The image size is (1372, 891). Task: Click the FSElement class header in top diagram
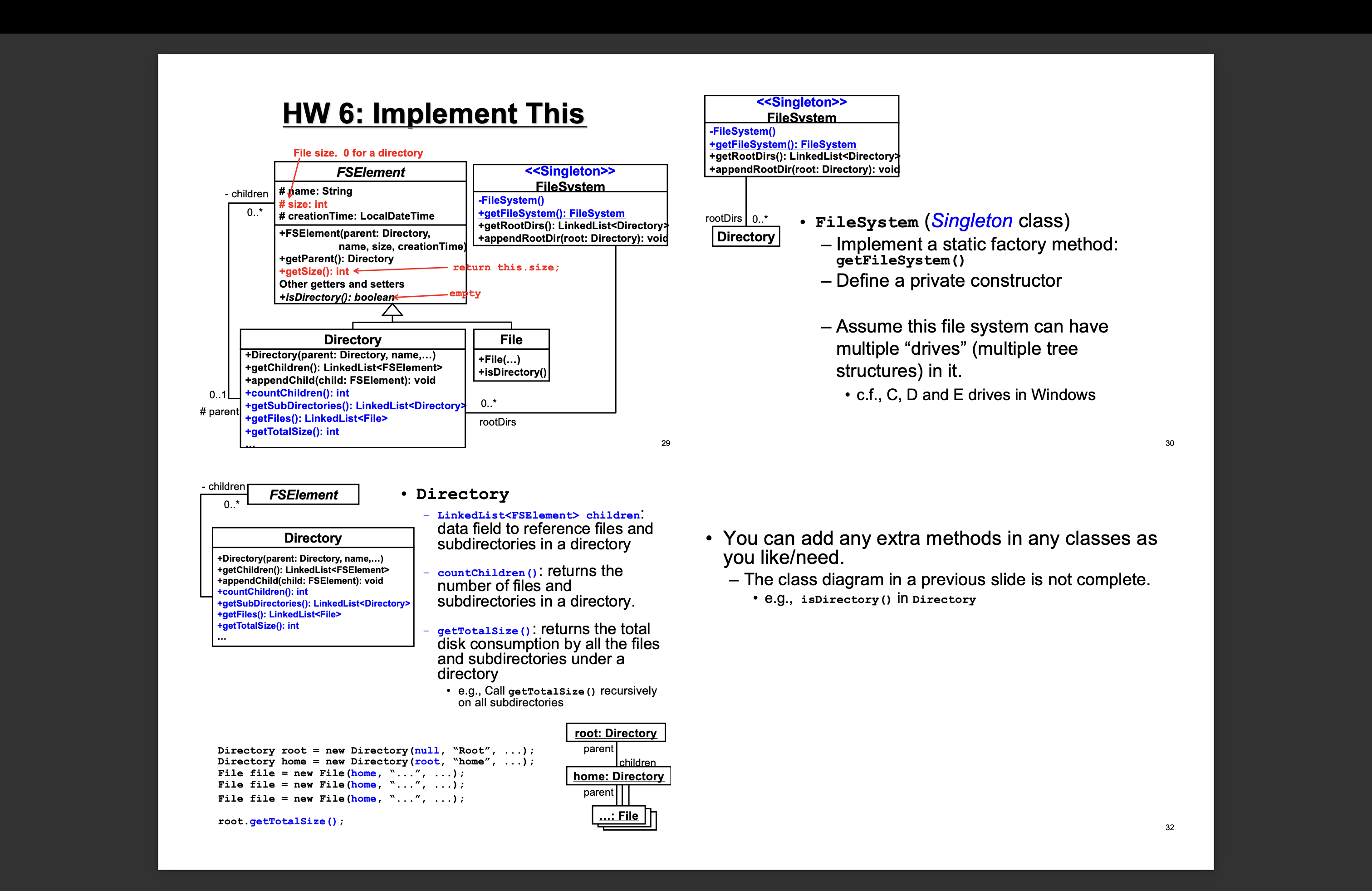370,172
